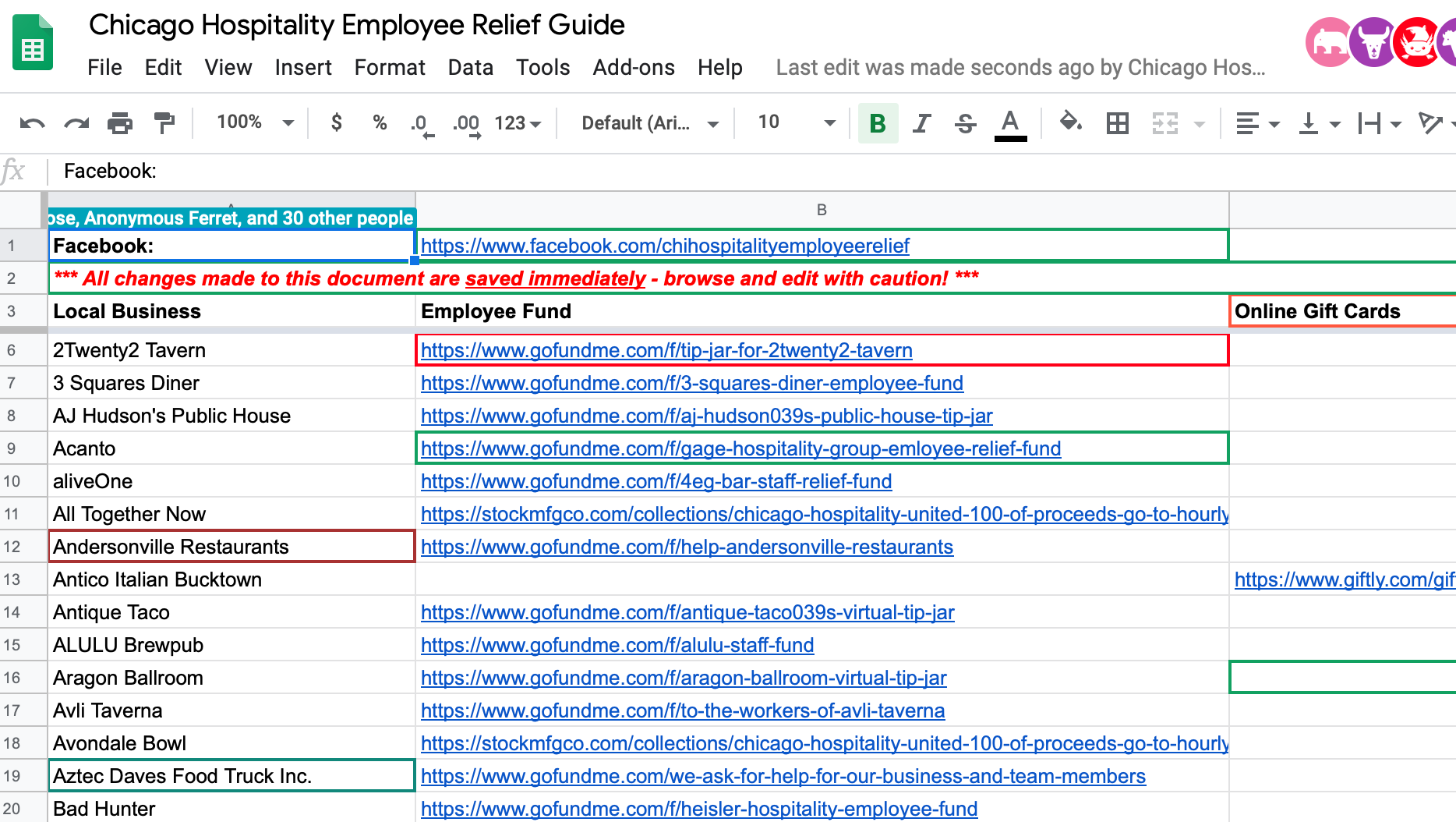
Task: Open the borders tool
Action: 1118,122
